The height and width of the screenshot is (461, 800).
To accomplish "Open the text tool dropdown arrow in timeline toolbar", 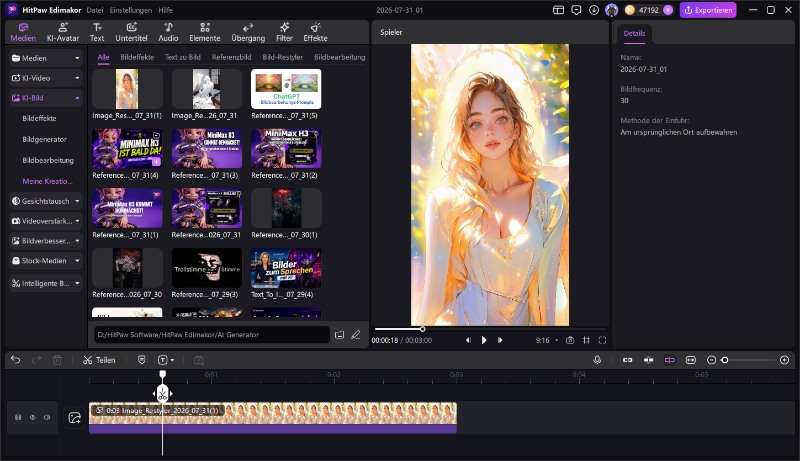I will [x=172, y=360].
